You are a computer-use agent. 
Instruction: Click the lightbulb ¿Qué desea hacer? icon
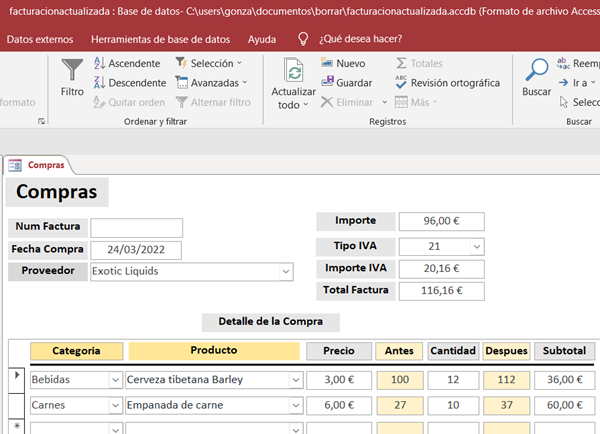(x=303, y=39)
